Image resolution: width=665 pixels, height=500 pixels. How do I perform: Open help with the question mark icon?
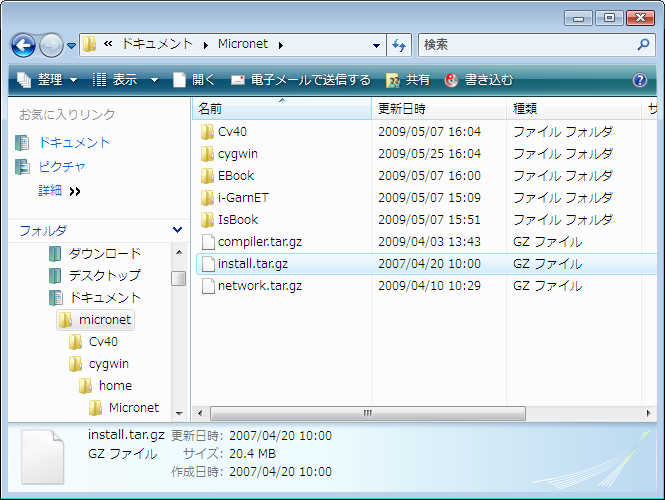[x=640, y=80]
